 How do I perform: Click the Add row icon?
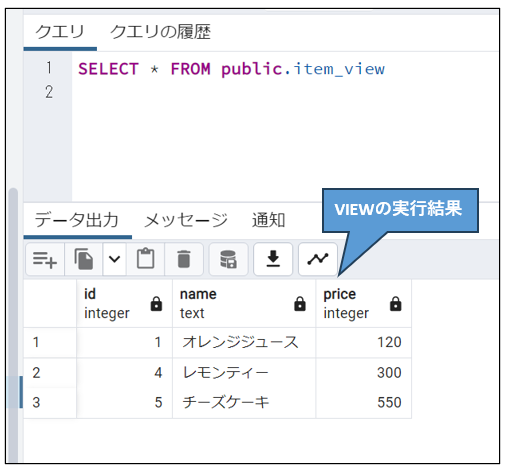45,259
